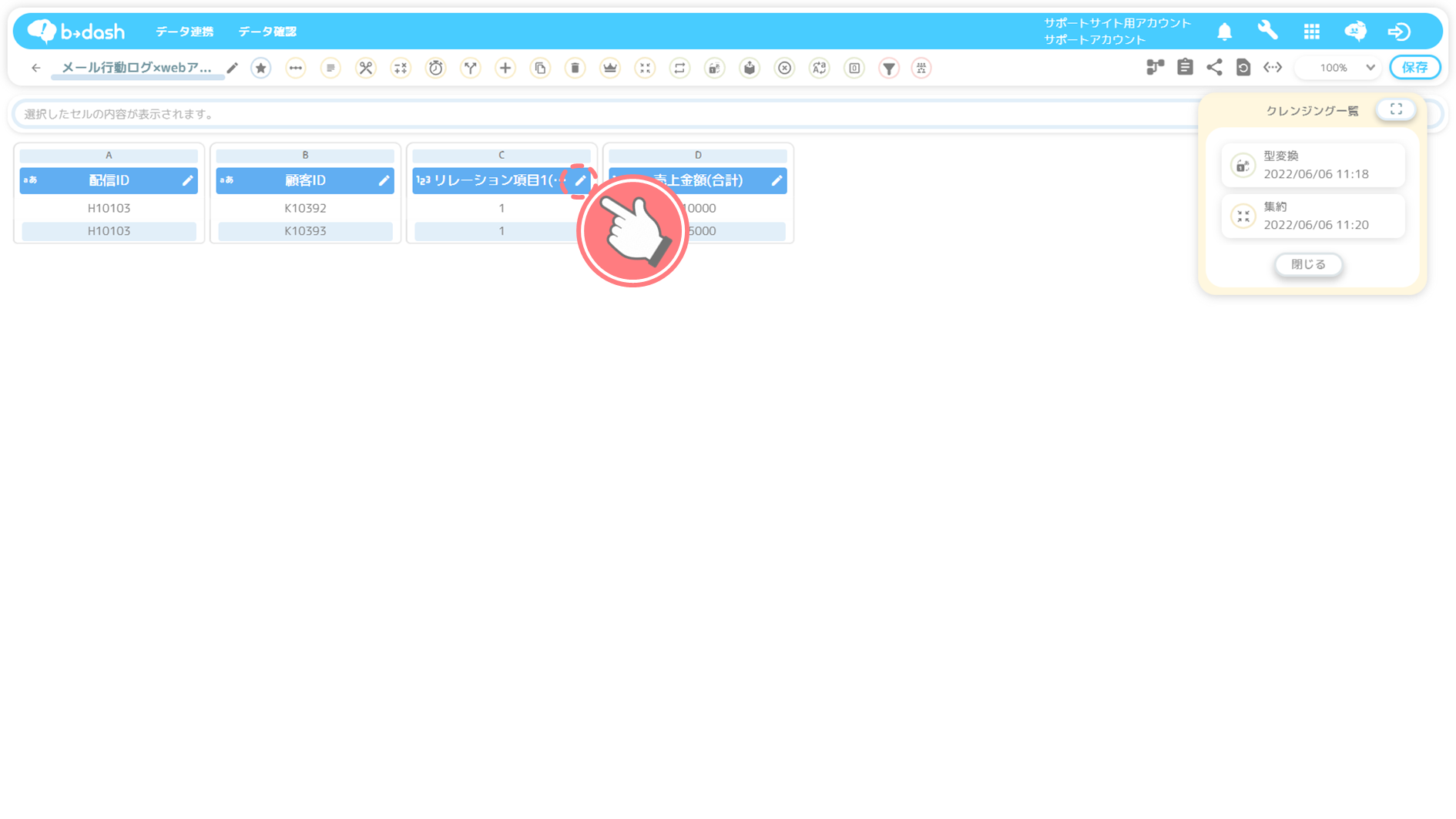Screen dimensions: 1456x819
Task: Click the loop repeat icon
Action: 679,68
